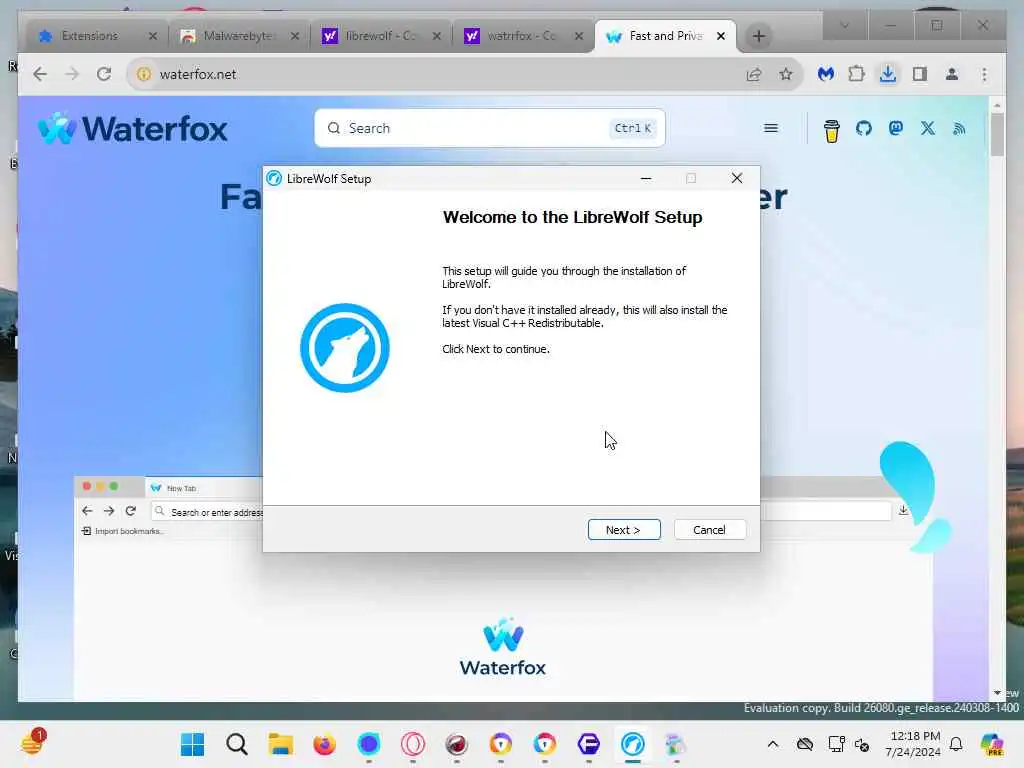Open the clock showing 12:18 PM
The width and height of the screenshot is (1024, 768).
tap(913, 744)
